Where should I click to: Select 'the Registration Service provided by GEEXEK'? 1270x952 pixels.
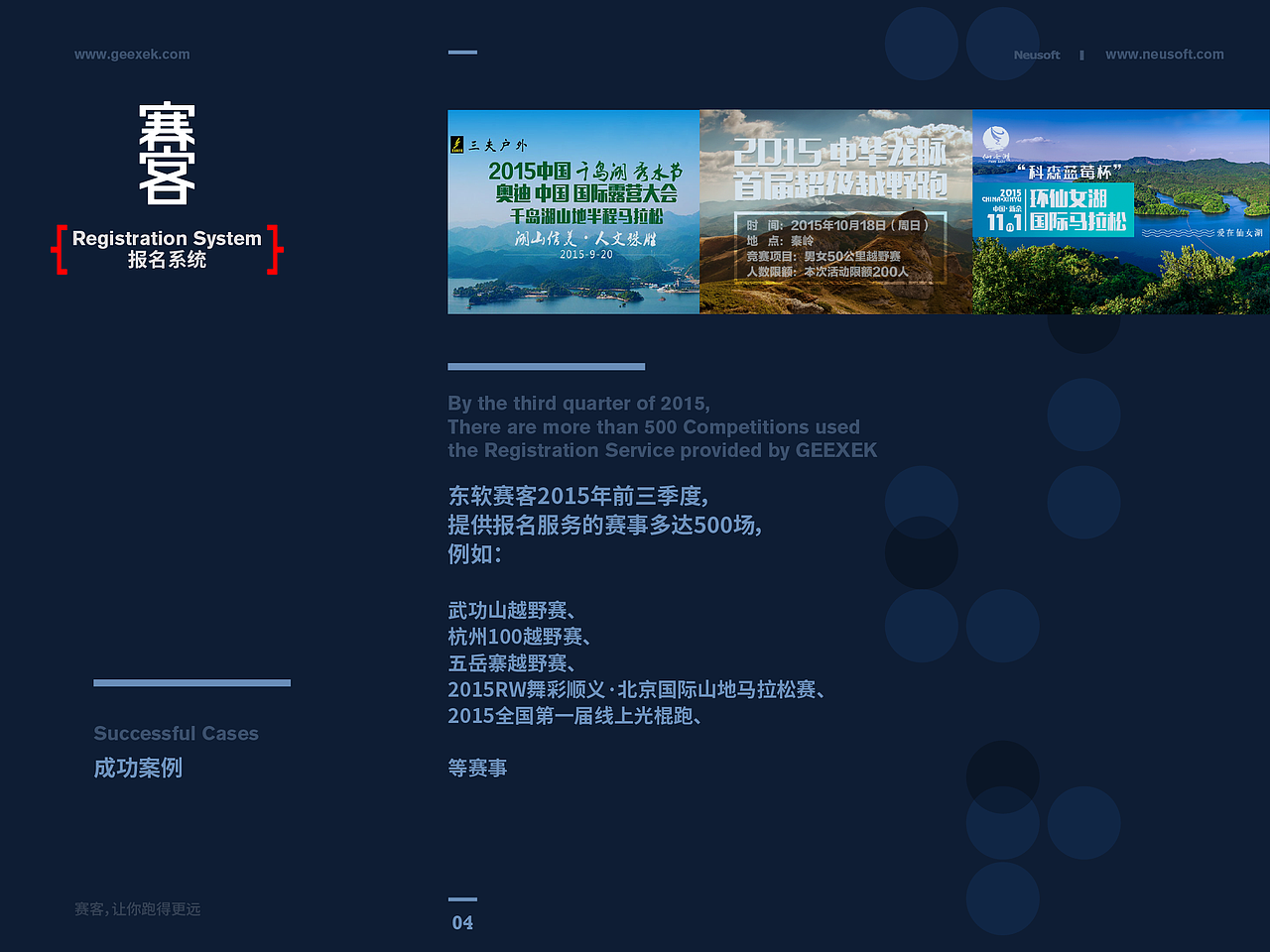663,450
